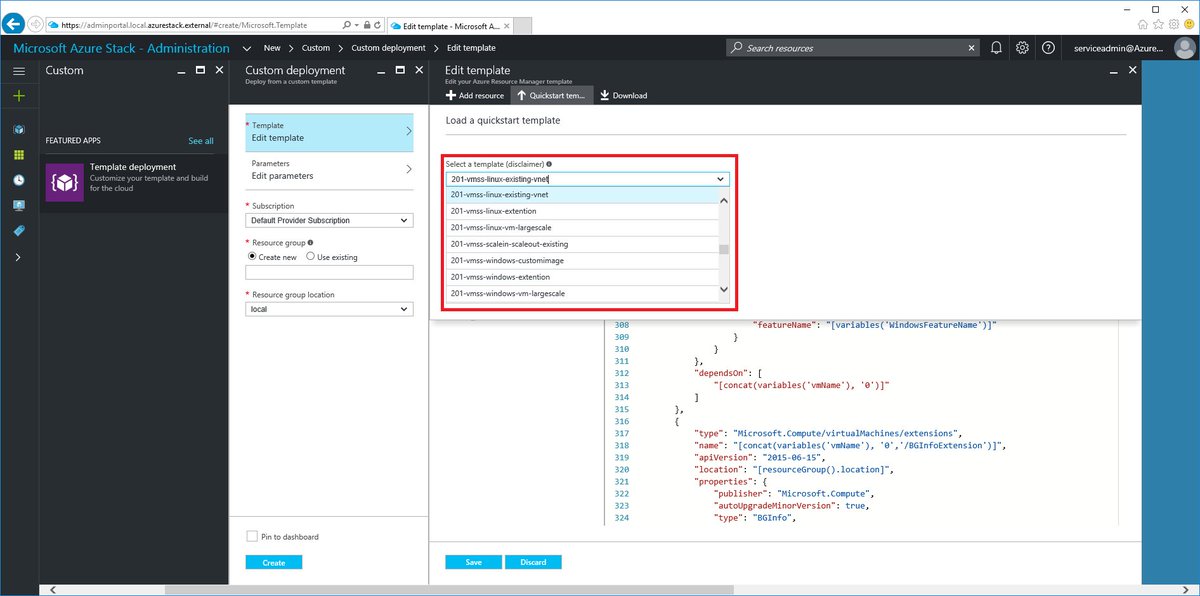
Task: Open the Subscription dropdown
Action: [x=329, y=220]
